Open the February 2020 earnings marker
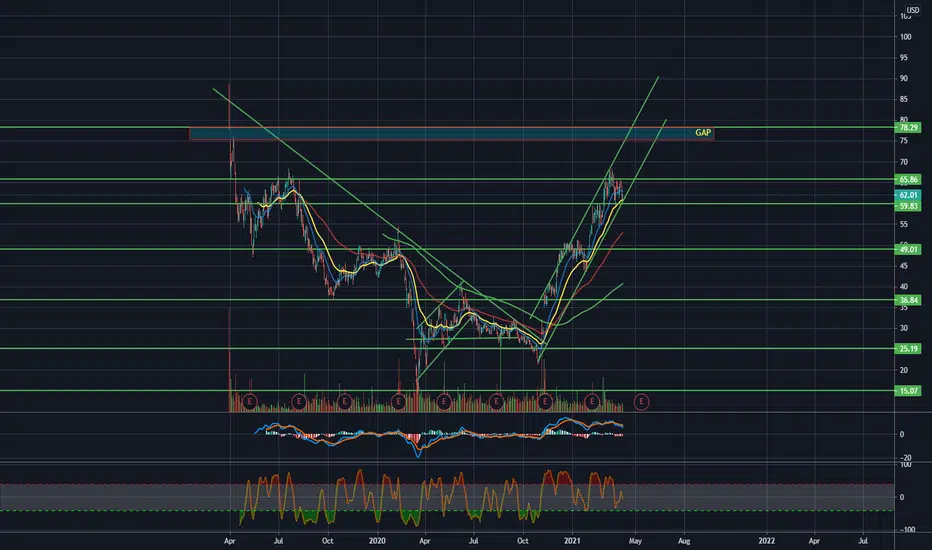Image resolution: width=932 pixels, height=550 pixels. pyautogui.click(x=398, y=402)
